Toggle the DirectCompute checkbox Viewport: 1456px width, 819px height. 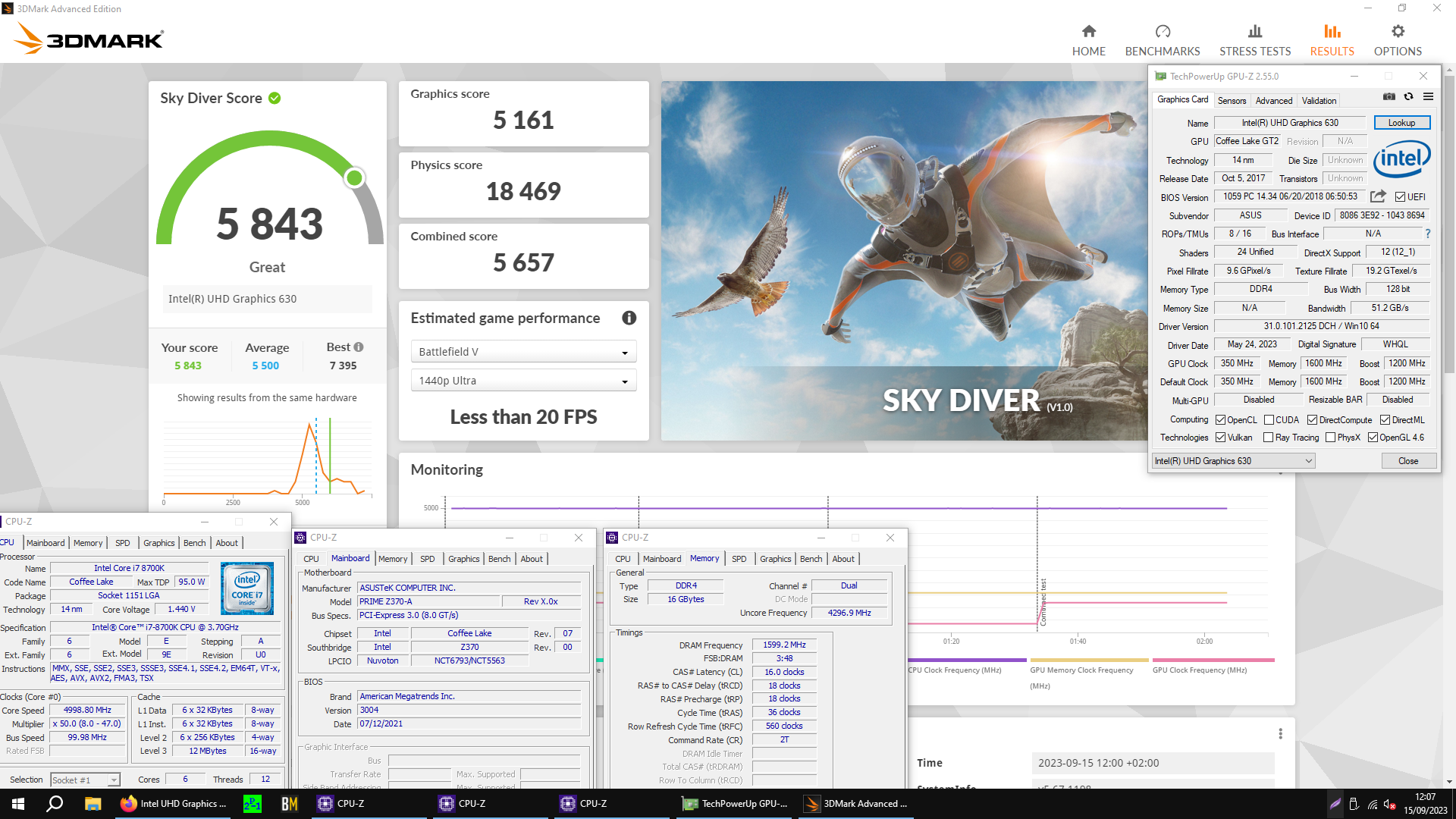pos(1312,420)
